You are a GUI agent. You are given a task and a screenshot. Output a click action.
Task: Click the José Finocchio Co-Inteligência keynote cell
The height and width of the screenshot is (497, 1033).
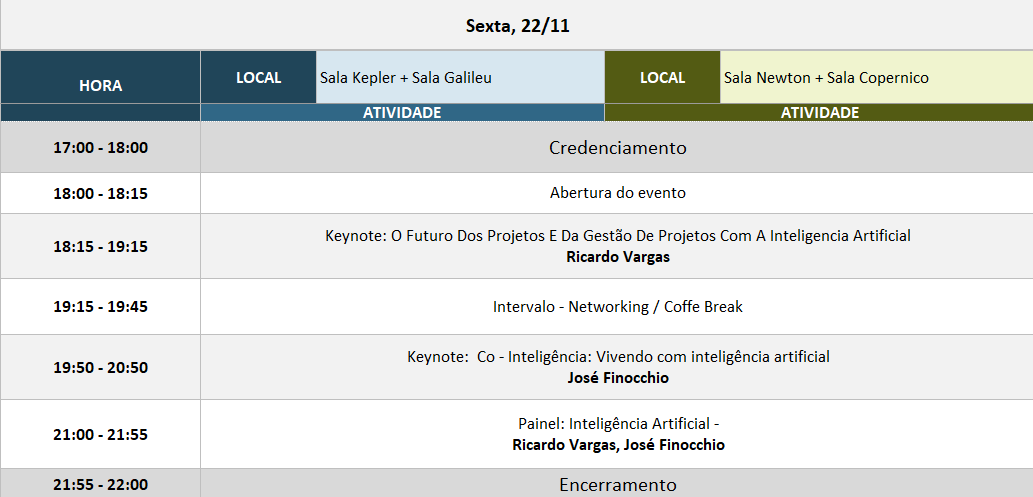point(617,367)
